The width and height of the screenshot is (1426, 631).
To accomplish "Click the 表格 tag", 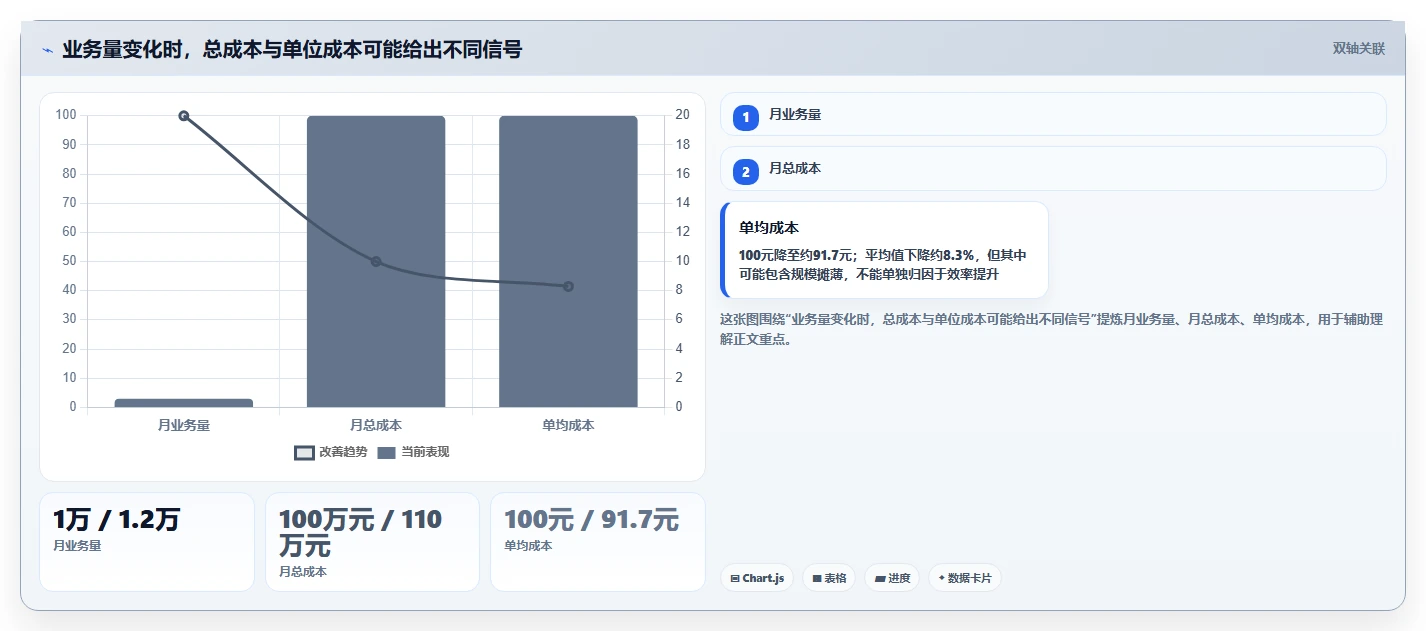I will pyautogui.click(x=829, y=578).
